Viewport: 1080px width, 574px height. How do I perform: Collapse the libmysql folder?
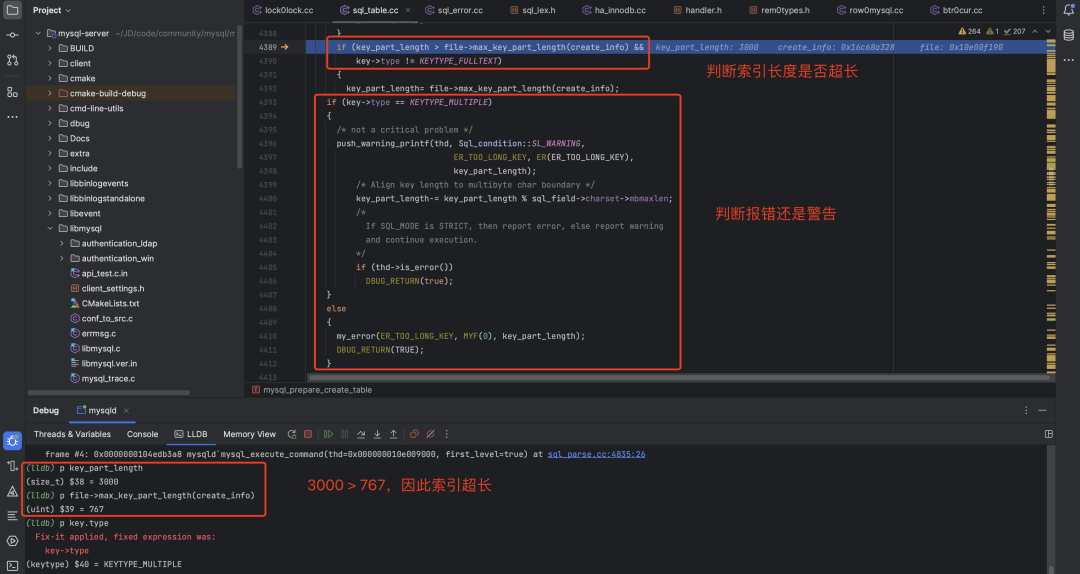click(48, 228)
